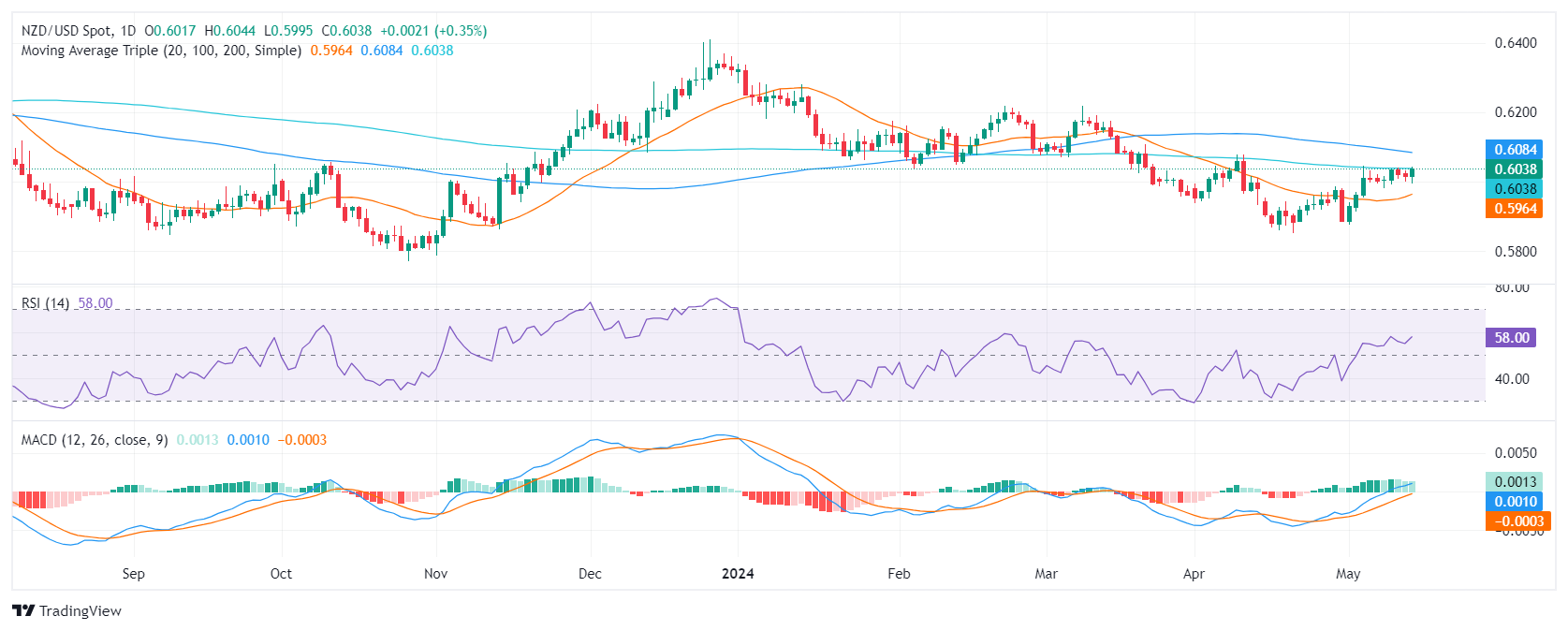Click the 0.5800 price scale label
Screen dimensions: 1568x631
1515,252
